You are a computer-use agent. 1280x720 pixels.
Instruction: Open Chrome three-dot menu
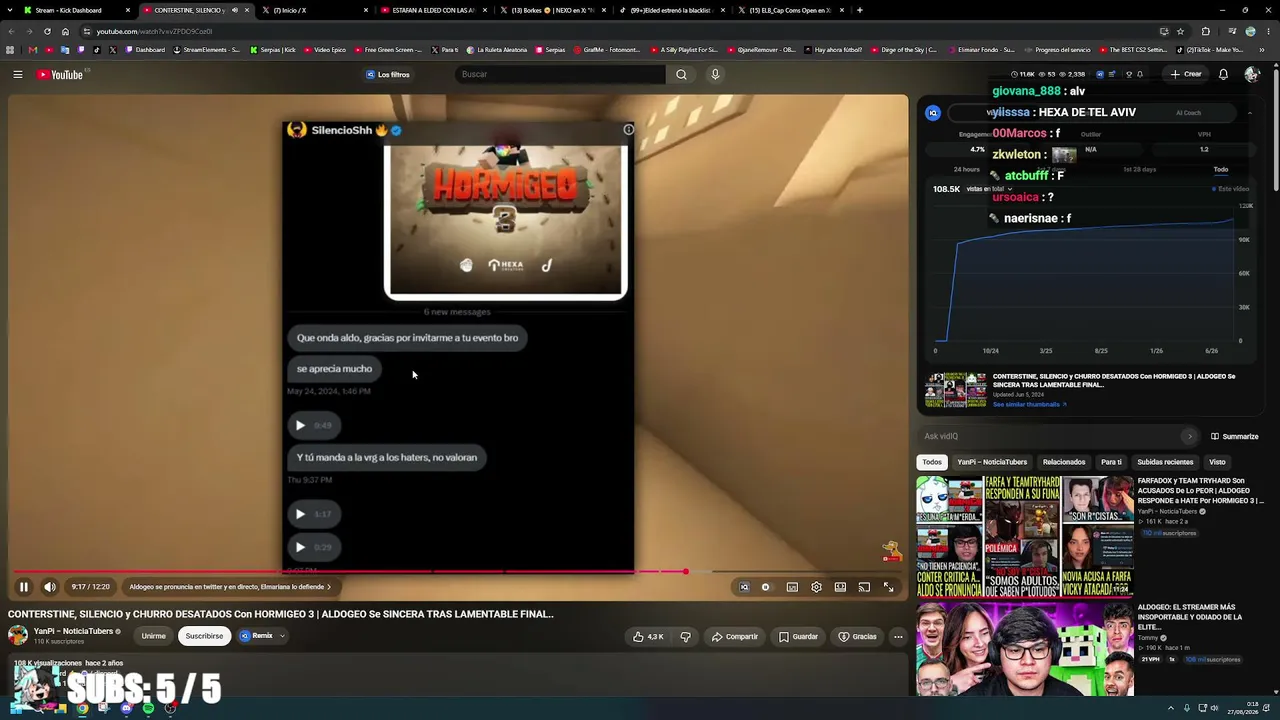tap(1267, 31)
